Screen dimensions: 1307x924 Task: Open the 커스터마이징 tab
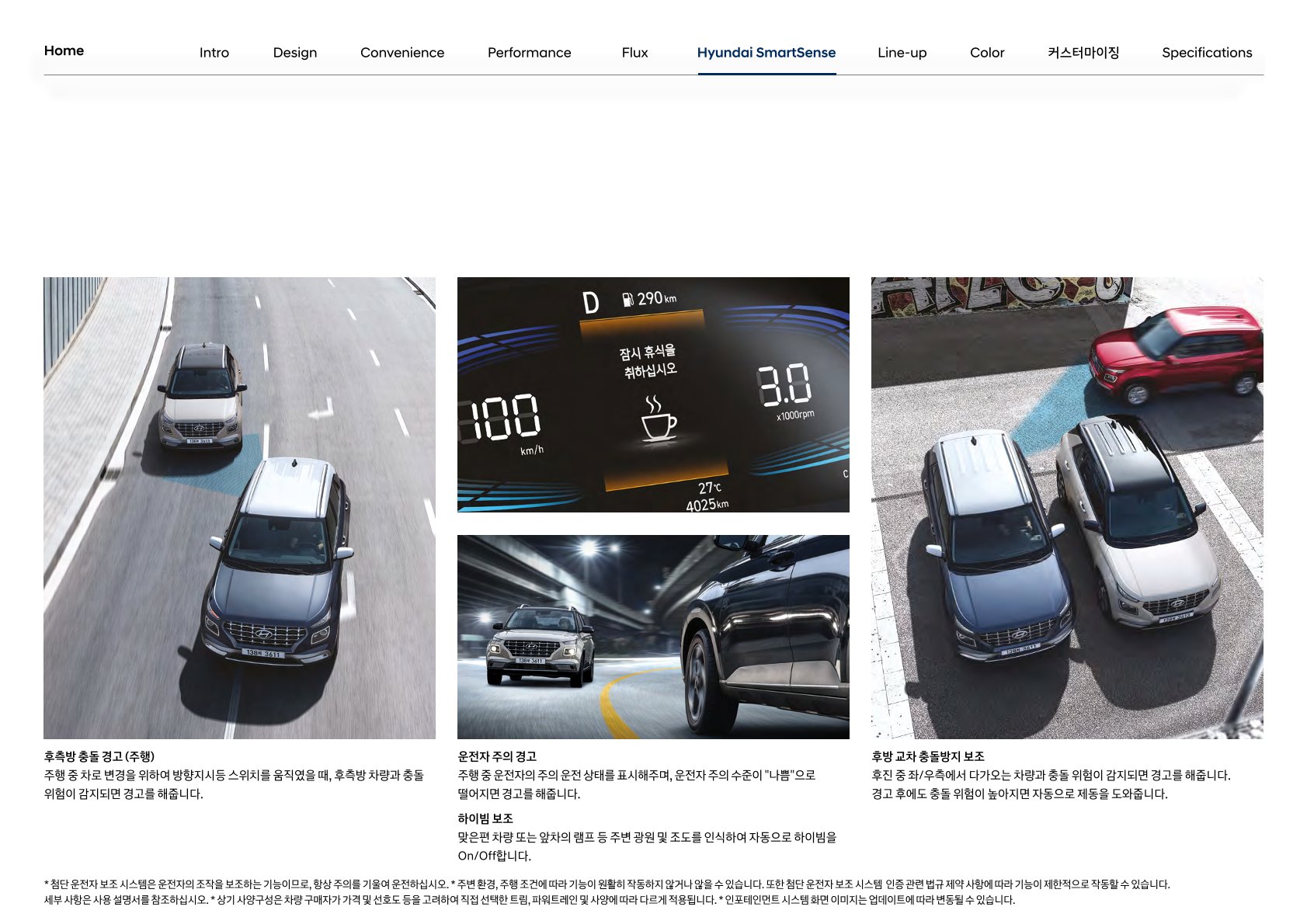pos(1083,53)
